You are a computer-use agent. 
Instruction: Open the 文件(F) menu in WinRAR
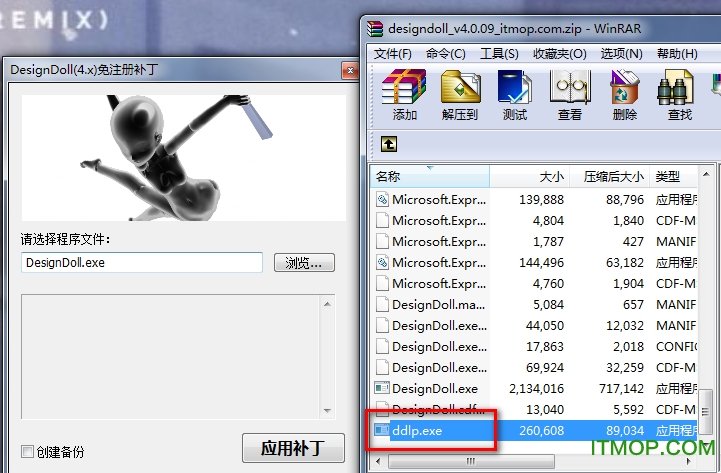pos(392,54)
